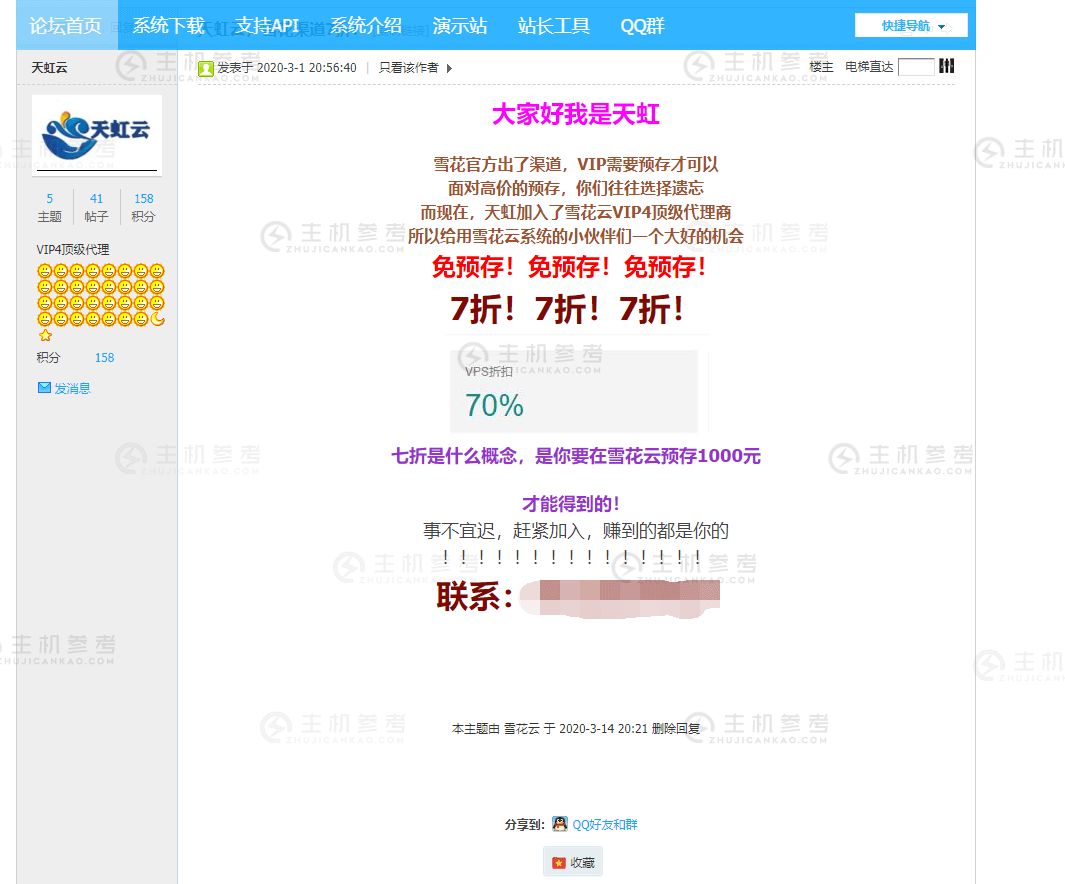Select the VIP4顶级代理 user group label
This screenshot has height=884, width=1065.
point(73,249)
